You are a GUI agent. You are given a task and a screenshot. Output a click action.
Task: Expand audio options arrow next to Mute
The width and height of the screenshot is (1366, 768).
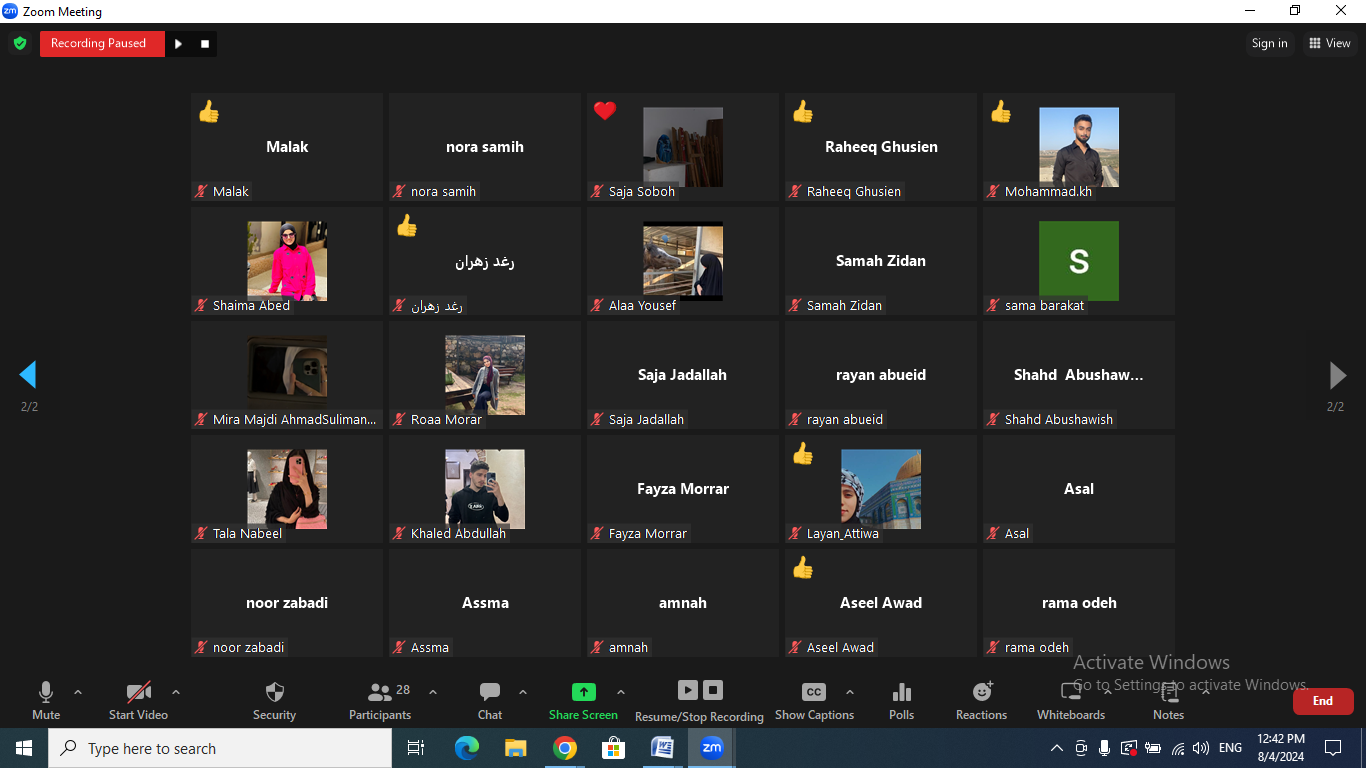[x=78, y=692]
